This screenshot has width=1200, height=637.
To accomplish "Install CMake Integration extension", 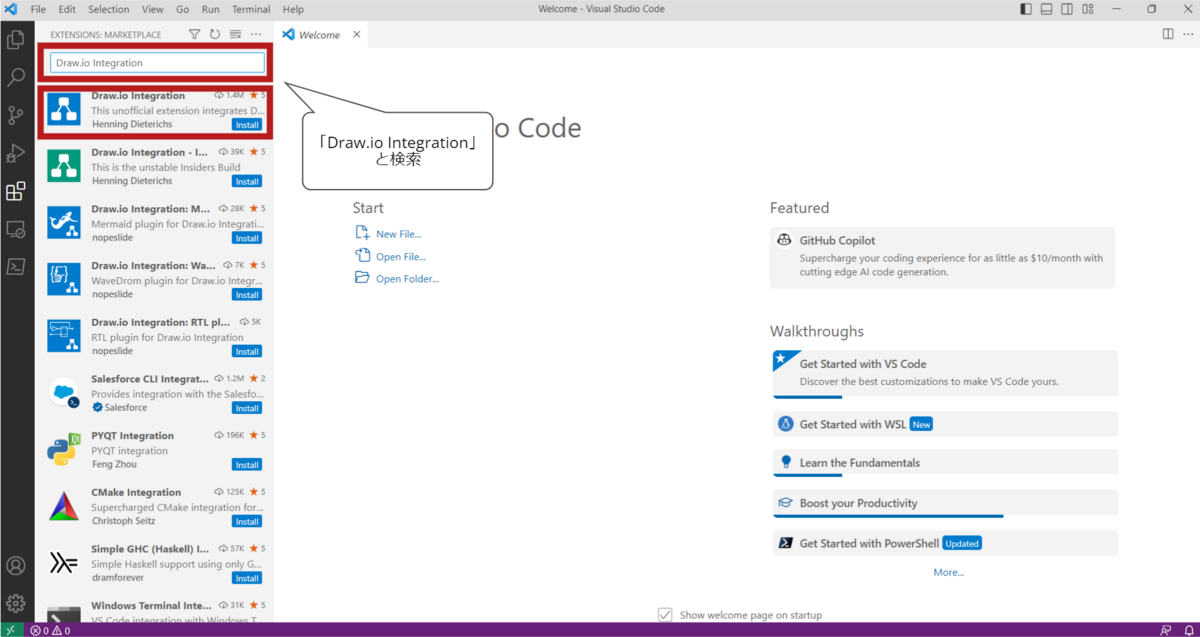I will click(247, 521).
